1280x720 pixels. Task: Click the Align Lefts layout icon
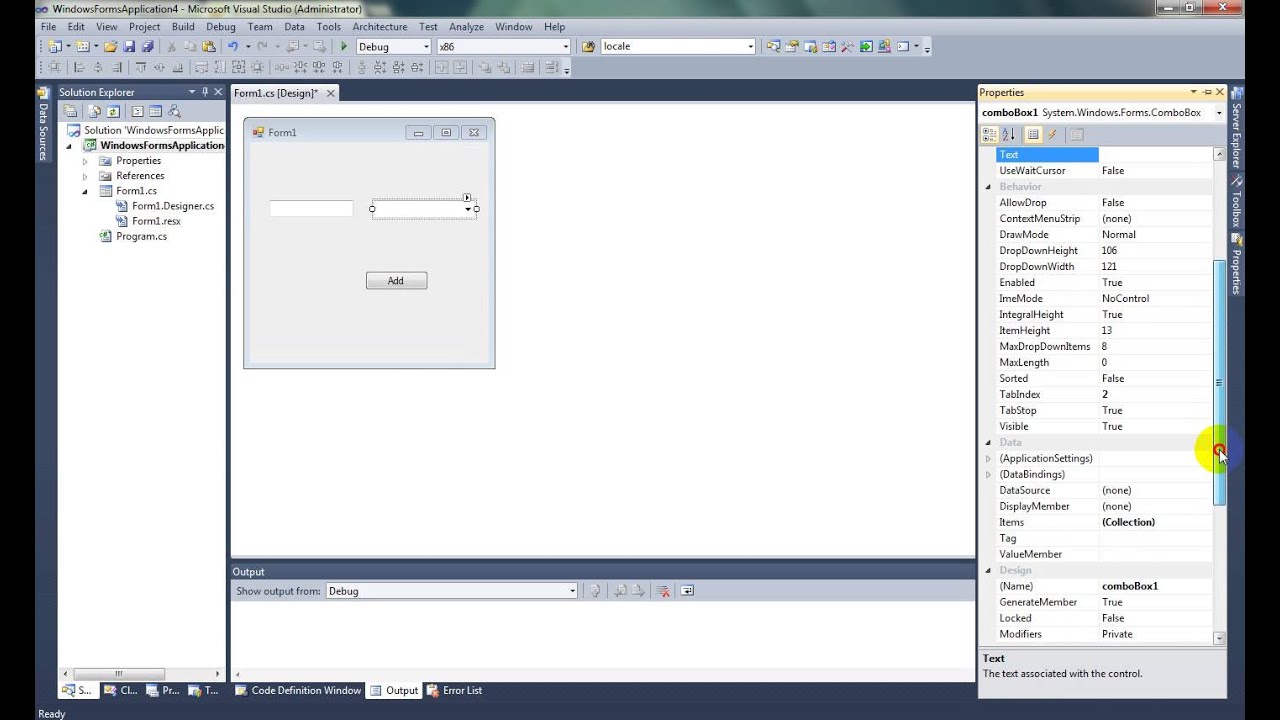tap(78, 68)
